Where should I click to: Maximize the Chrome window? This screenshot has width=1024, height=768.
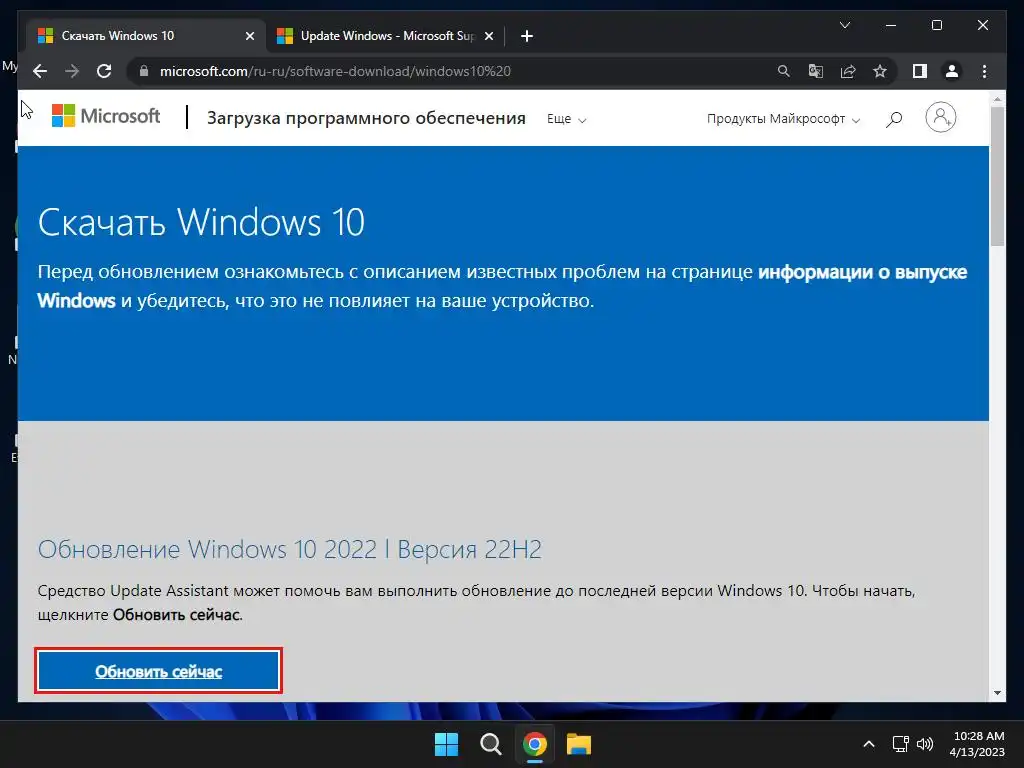click(936, 25)
